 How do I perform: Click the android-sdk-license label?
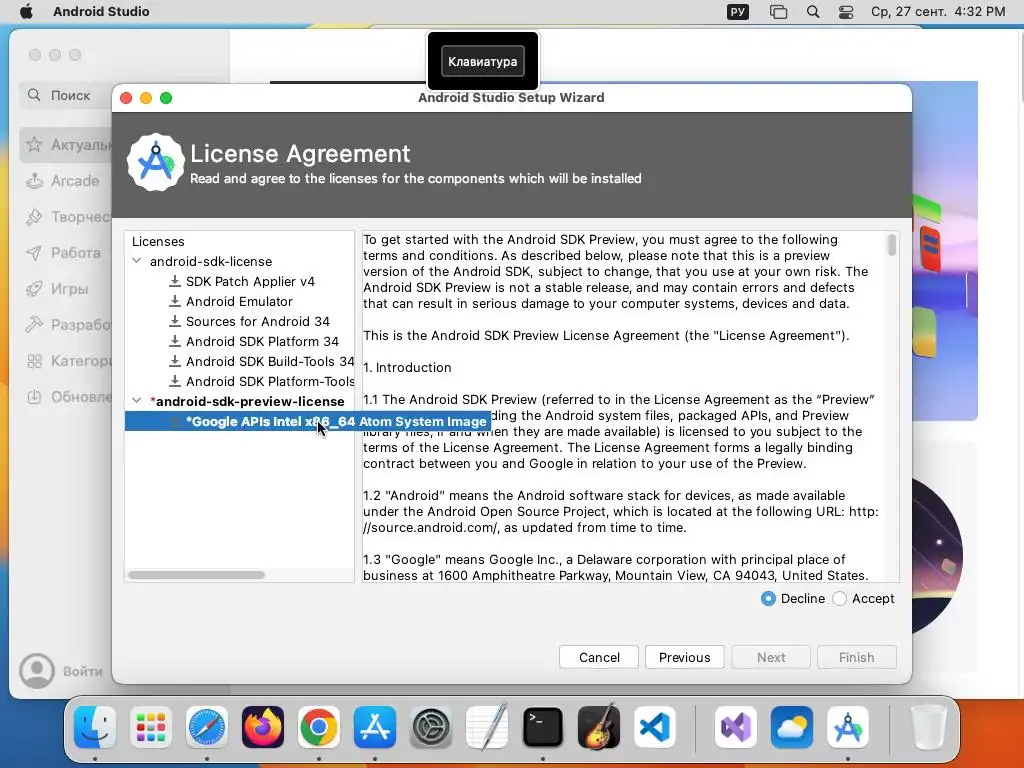point(211,261)
